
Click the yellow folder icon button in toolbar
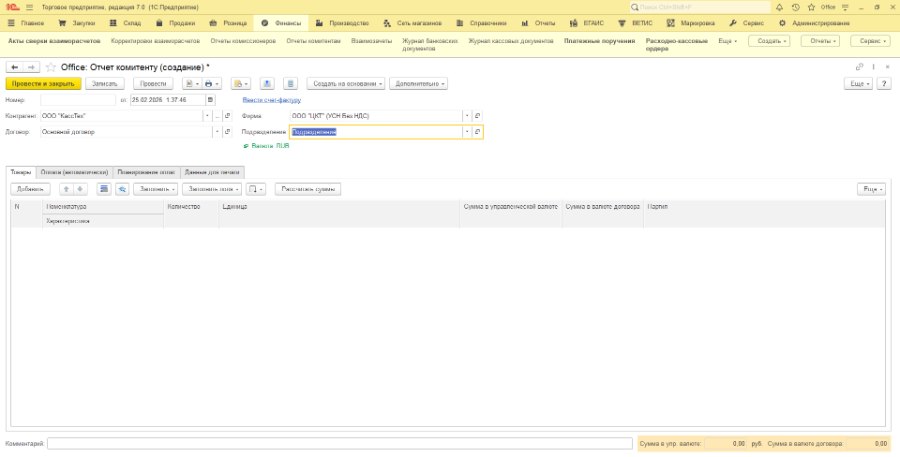tap(240, 84)
